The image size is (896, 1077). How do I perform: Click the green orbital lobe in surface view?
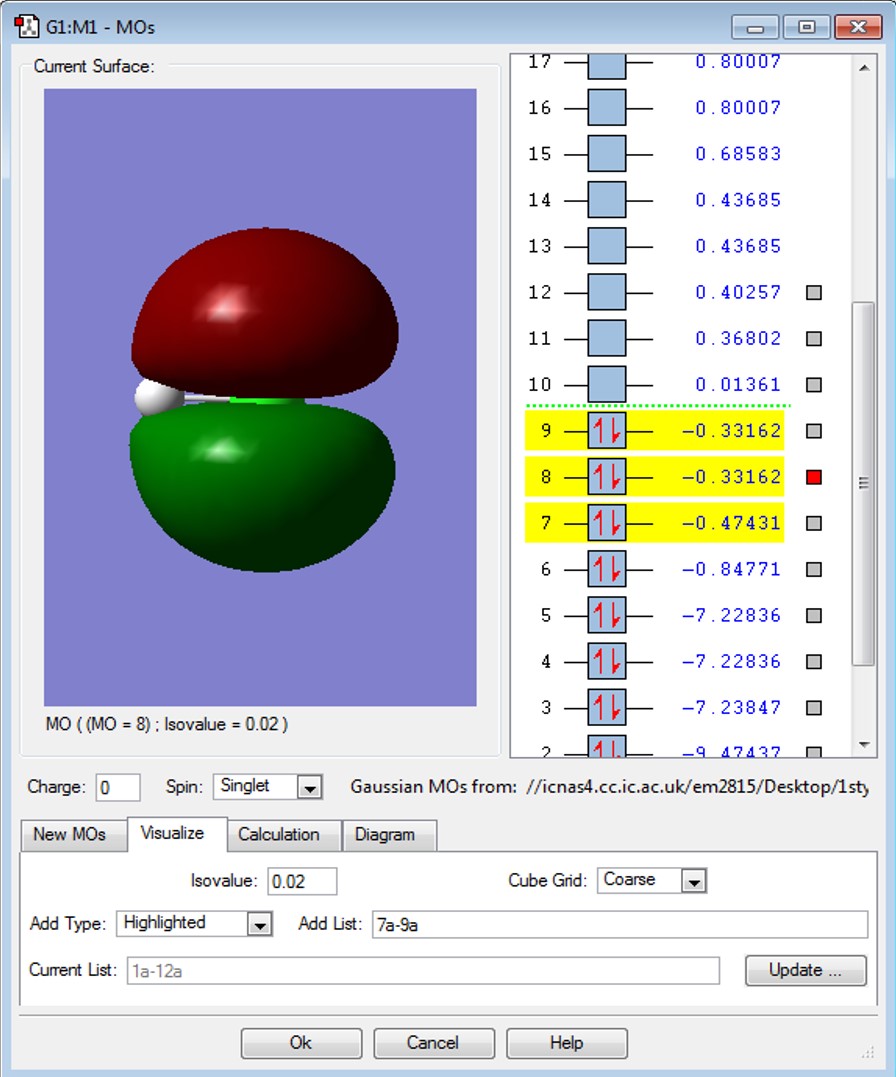tap(262, 486)
